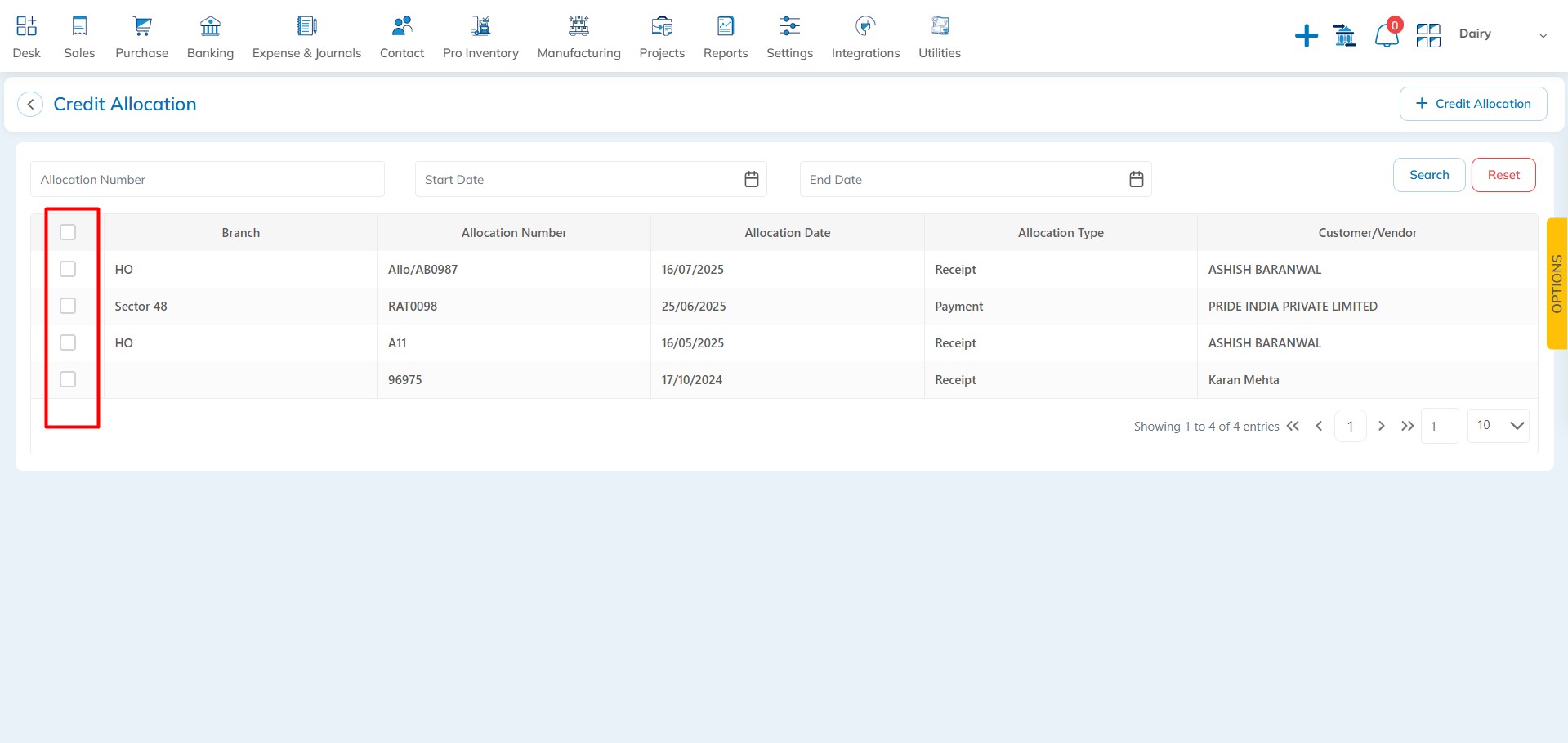The height and width of the screenshot is (743, 1568).
Task: Open the Sales module icon
Action: pyautogui.click(x=79, y=26)
